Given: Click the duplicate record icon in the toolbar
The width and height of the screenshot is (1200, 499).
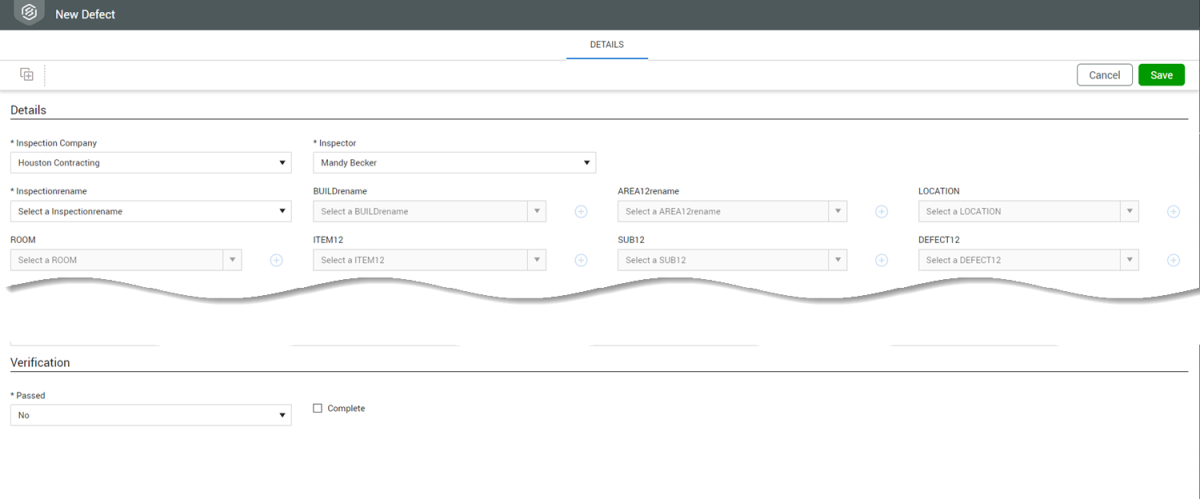Looking at the screenshot, I should point(27,74).
